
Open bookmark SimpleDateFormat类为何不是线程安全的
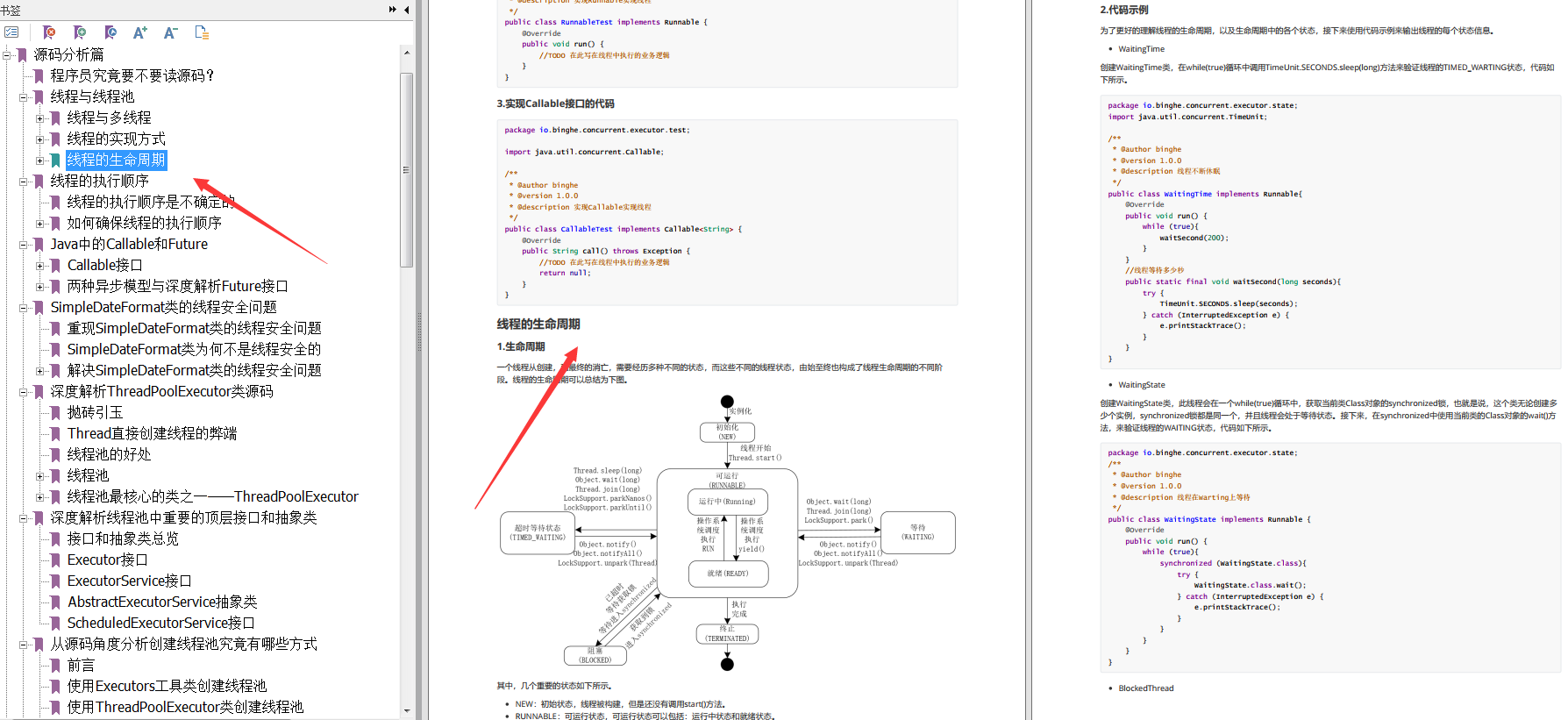tap(194, 349)
